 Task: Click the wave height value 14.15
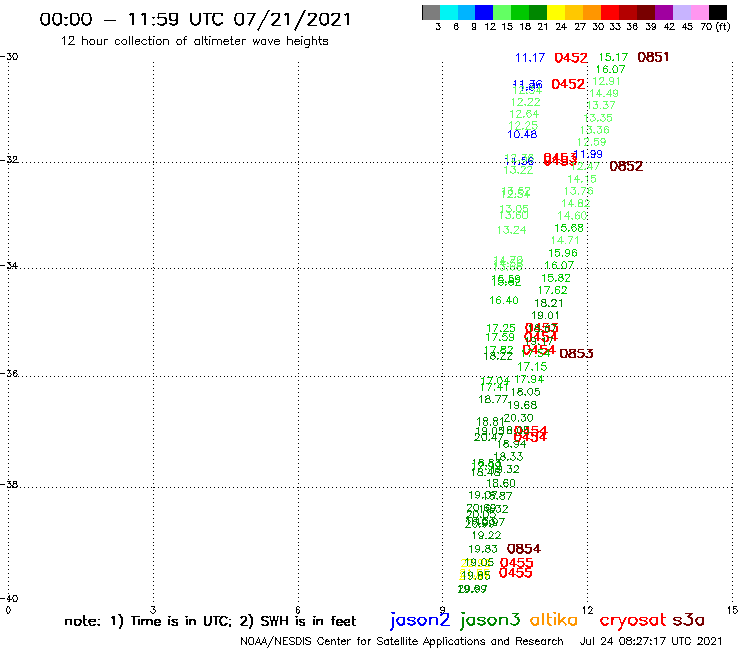(x=582, y=179)
